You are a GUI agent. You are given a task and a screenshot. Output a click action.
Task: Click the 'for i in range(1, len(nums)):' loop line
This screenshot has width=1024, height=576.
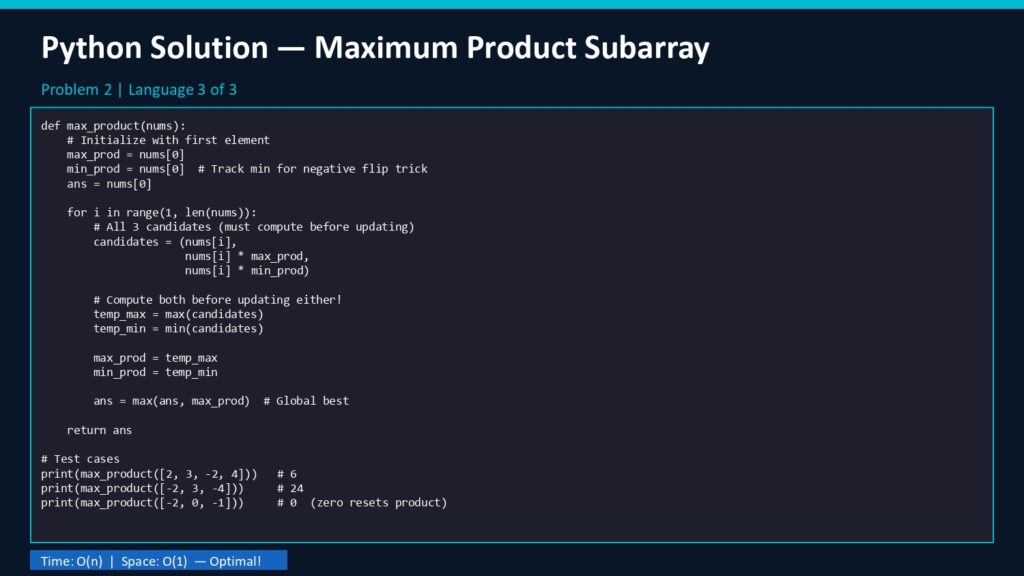161,213
